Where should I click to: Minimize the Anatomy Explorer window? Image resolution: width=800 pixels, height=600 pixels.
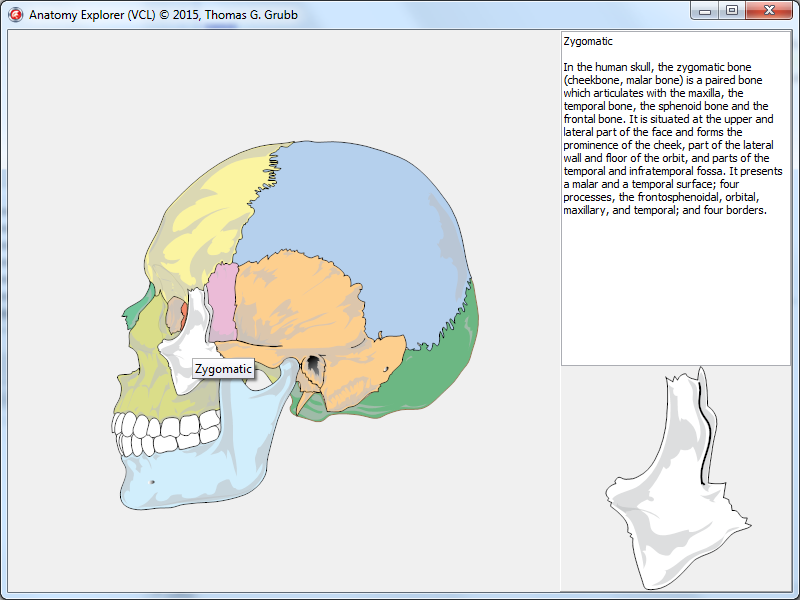coord(705,11)
